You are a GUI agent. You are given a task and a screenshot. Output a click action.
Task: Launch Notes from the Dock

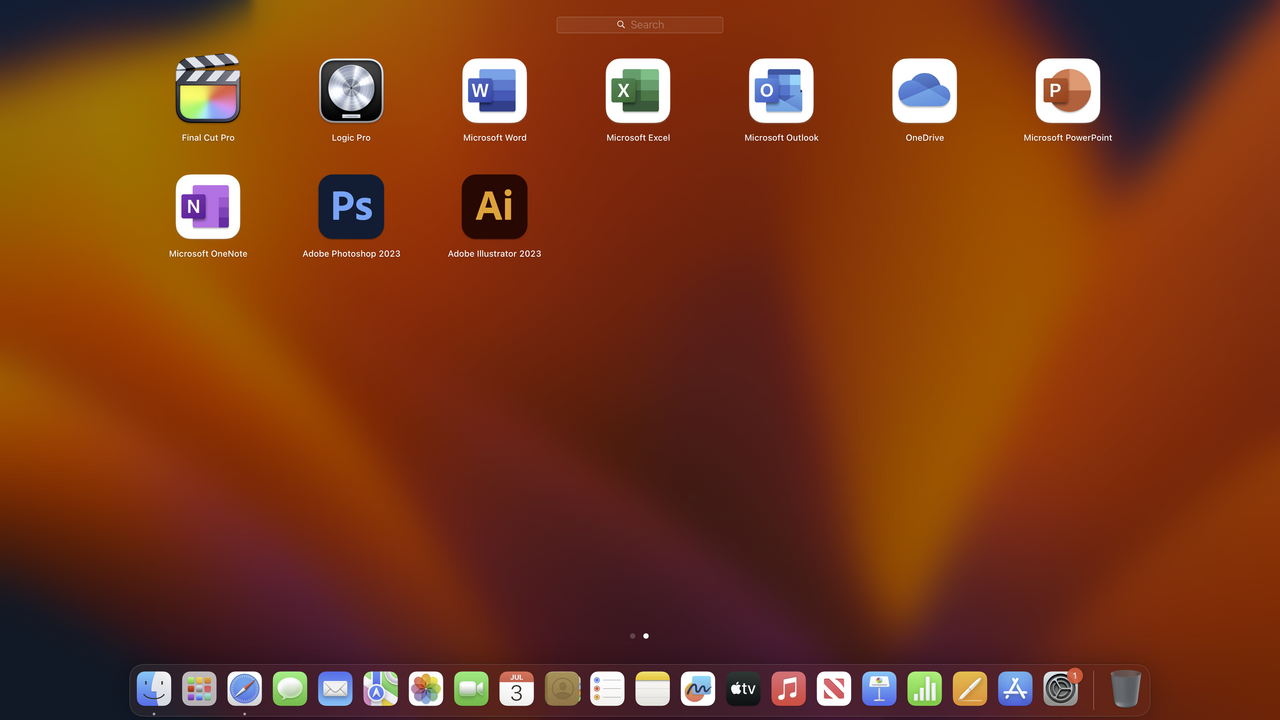652,689
